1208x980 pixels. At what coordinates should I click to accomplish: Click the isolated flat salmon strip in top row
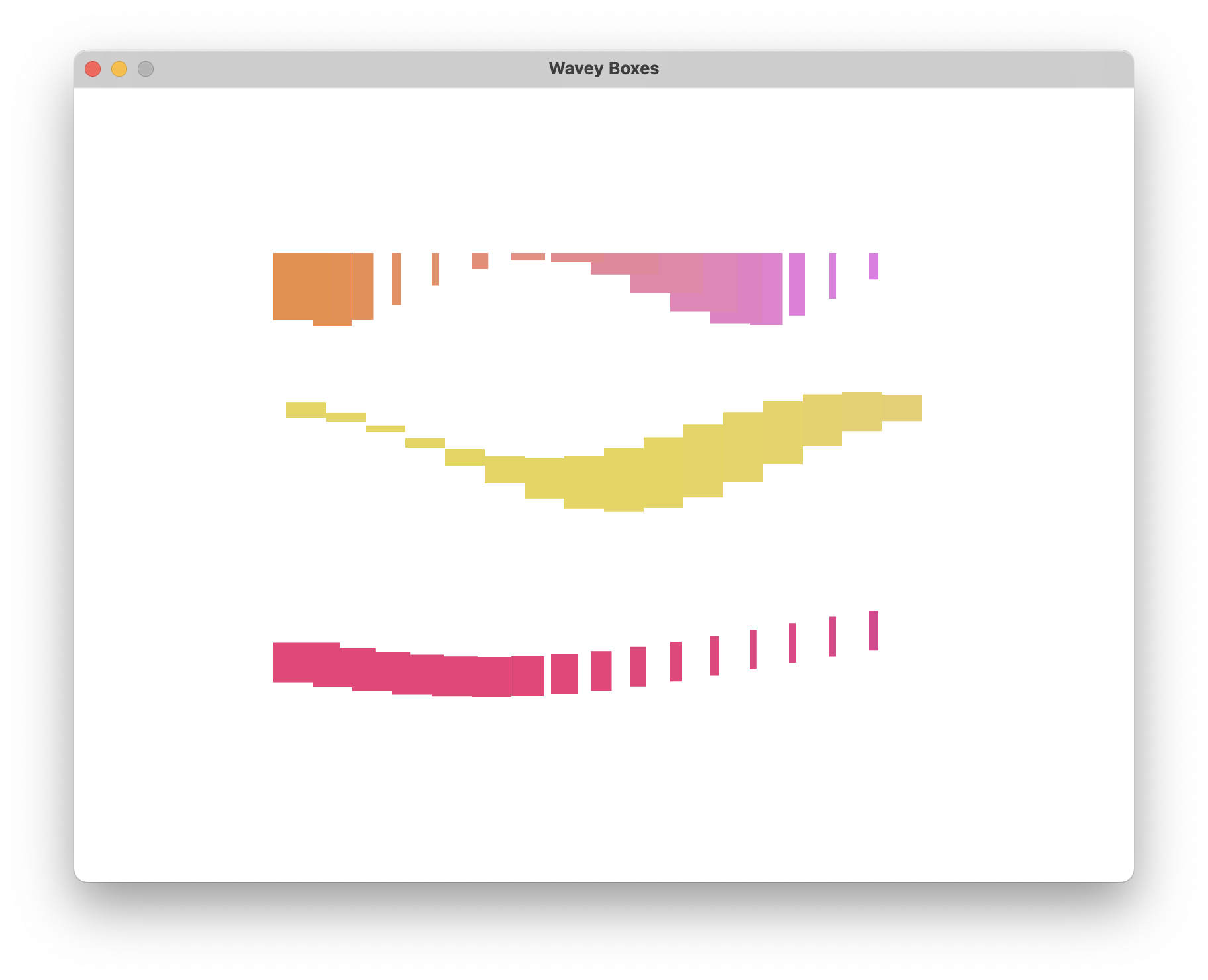coord(528,256)
